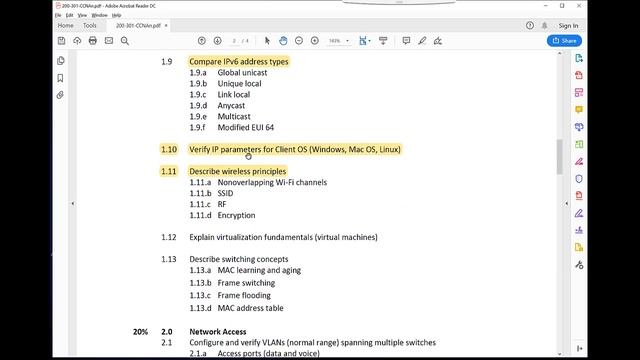Activate the Hand pan tool
640x360 pixels.
[283, 41]
